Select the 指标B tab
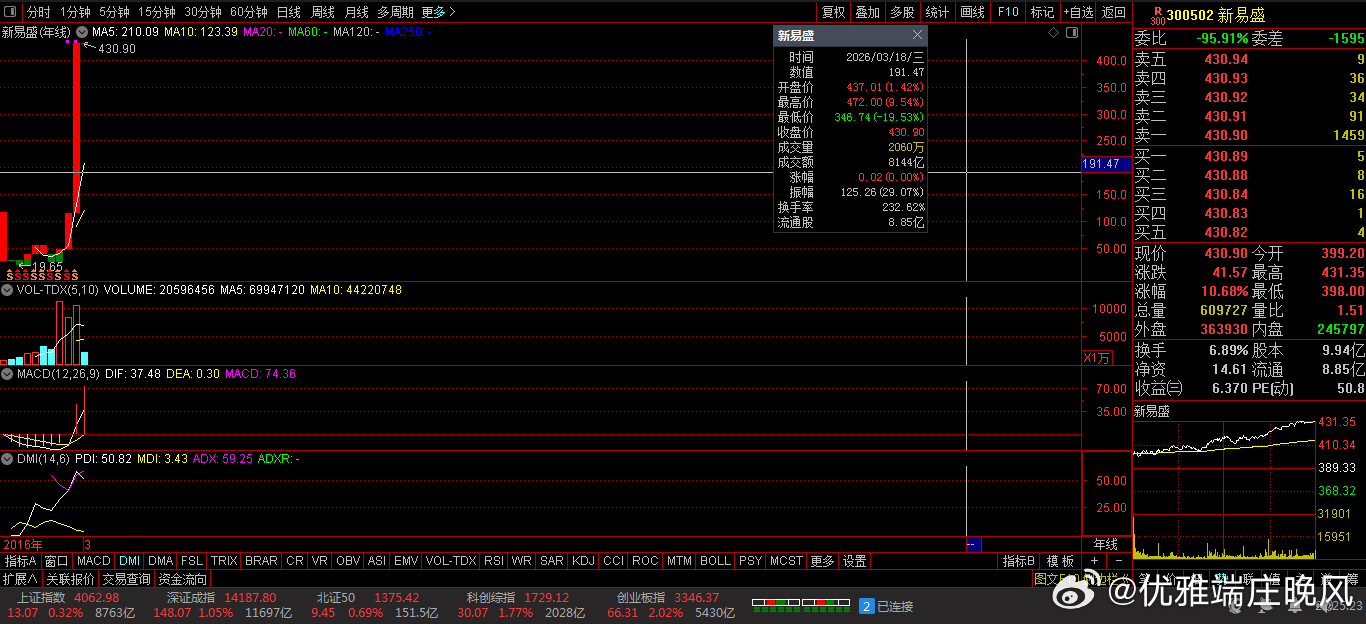This screenshot has height=624, width=1366. coord(1019,561)
